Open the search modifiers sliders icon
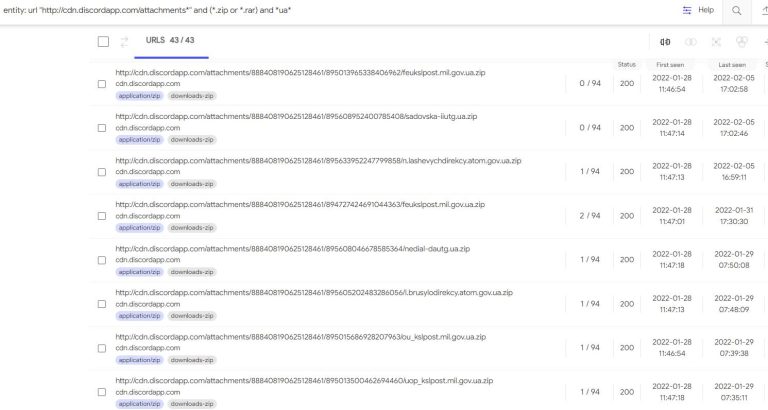Screen dimensions: 768x410 (x=687, y=10)
